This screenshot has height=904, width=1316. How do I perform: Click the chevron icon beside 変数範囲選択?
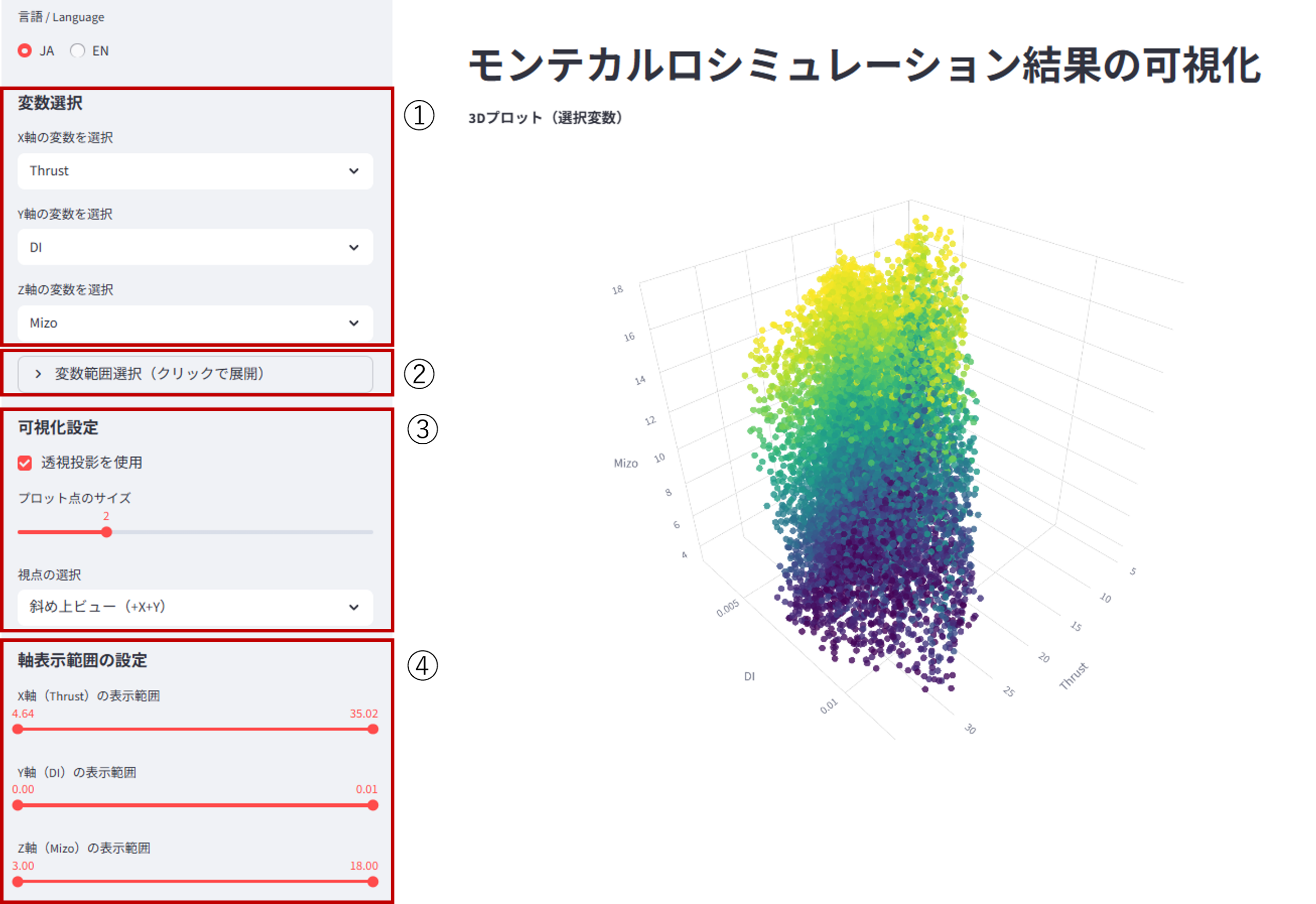coord(38,374)
